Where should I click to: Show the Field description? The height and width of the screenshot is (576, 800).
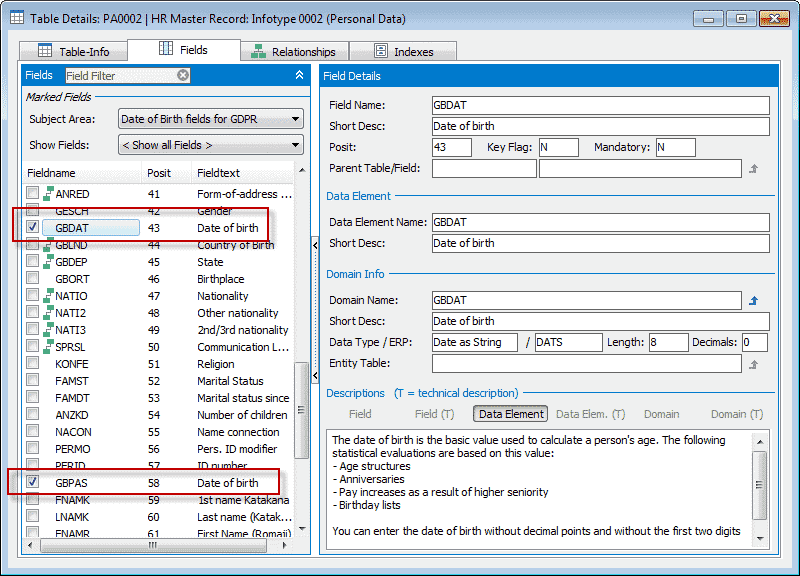tap(360, 414)
